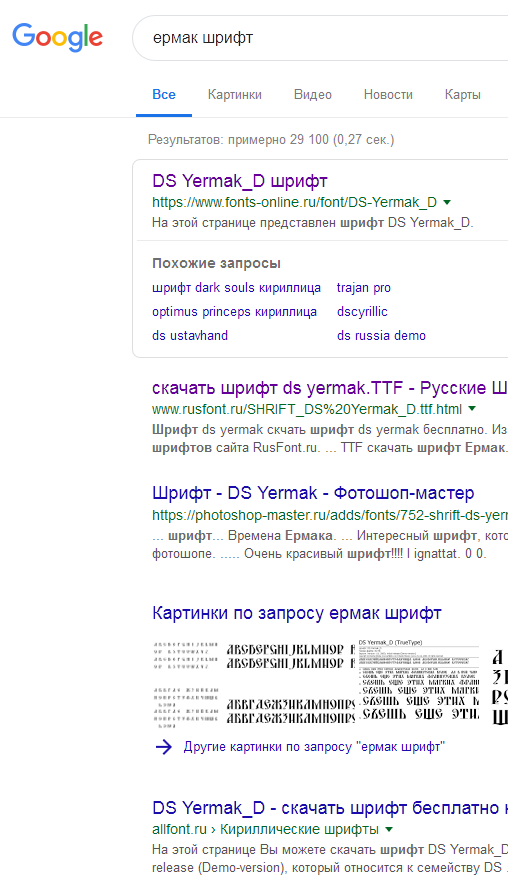Viewport: 508px width, 882px height.
Task: Open 'DS Yermak_D - скачать шрифт бесплатно' result
Action: pyautogui.click(x=330, y=808)
